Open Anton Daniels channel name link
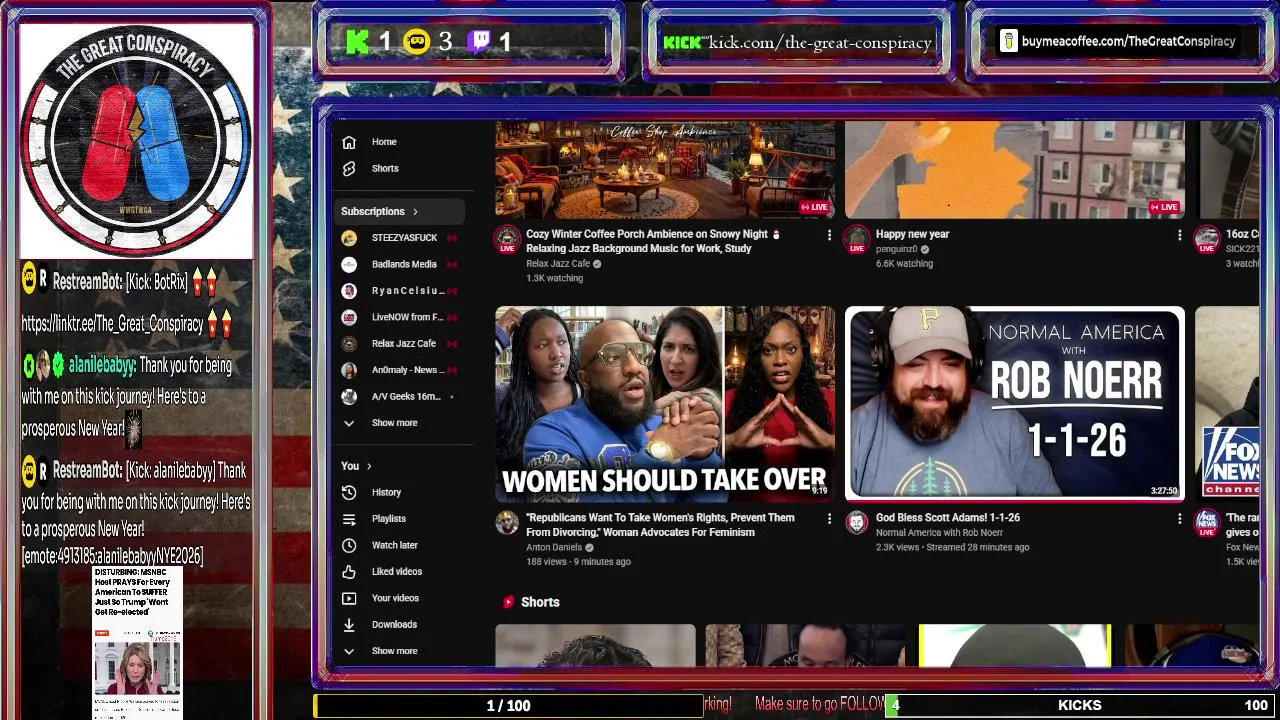The width and height of the screenshot is (1280, 720). click(x=554, y=547)
